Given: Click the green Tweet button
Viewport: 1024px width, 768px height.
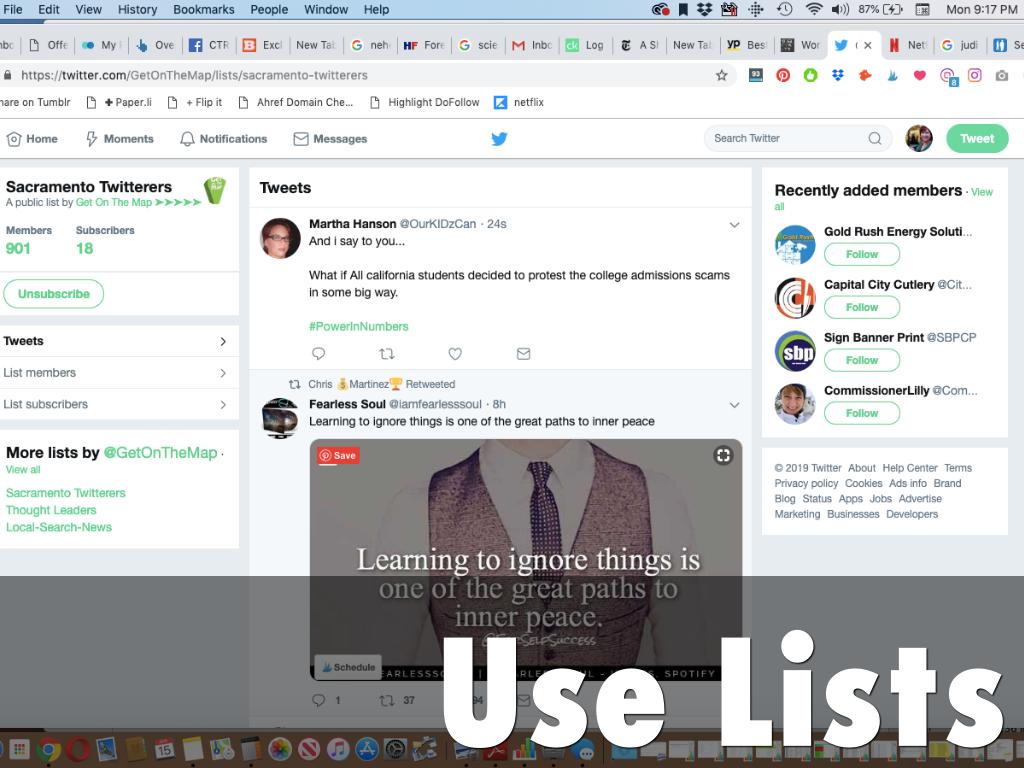Looking at the screenshot, I should [977, 139].
